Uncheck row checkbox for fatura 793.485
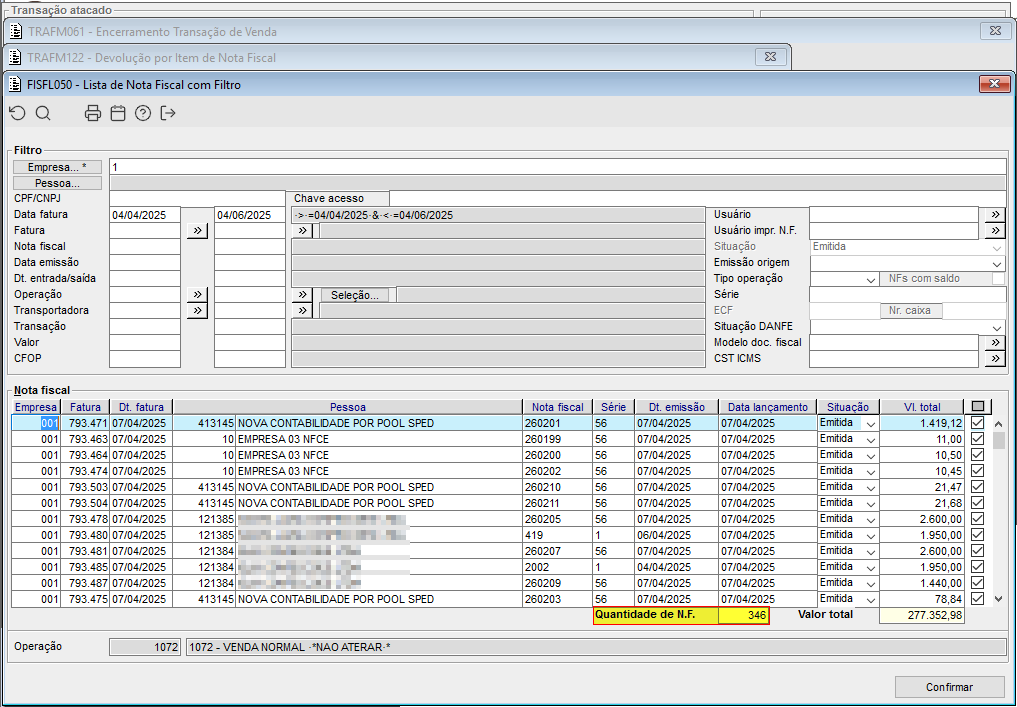This screenshot has width=1017, height=707. (x=977, y=567)
